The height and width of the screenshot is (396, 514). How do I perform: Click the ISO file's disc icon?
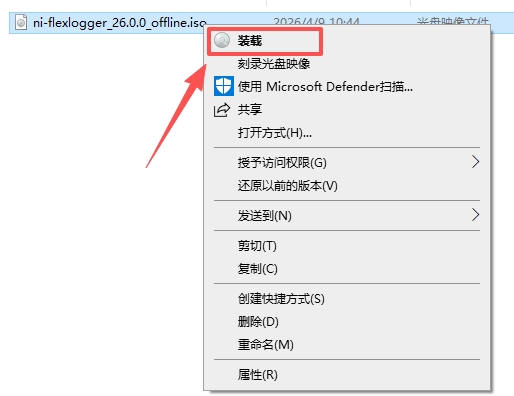point(21,23)
